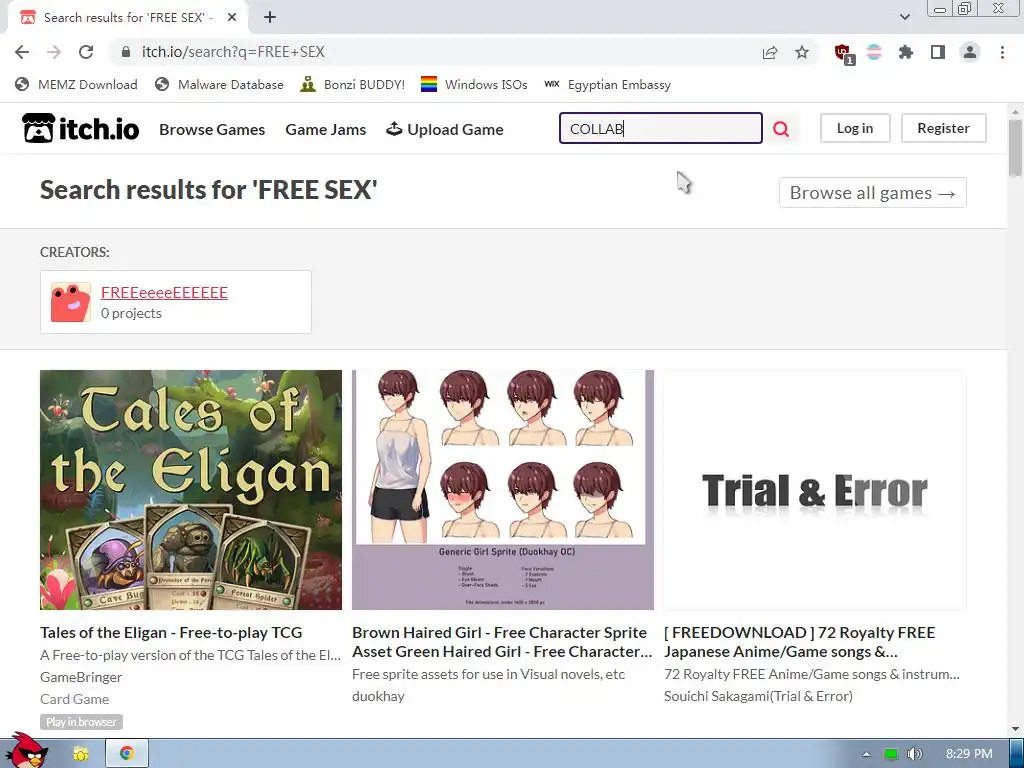The width and height of the screenshot is (1024, 768).
Task: Open the Generic Girl Sprite thumbnail
Action: point(503,490)
